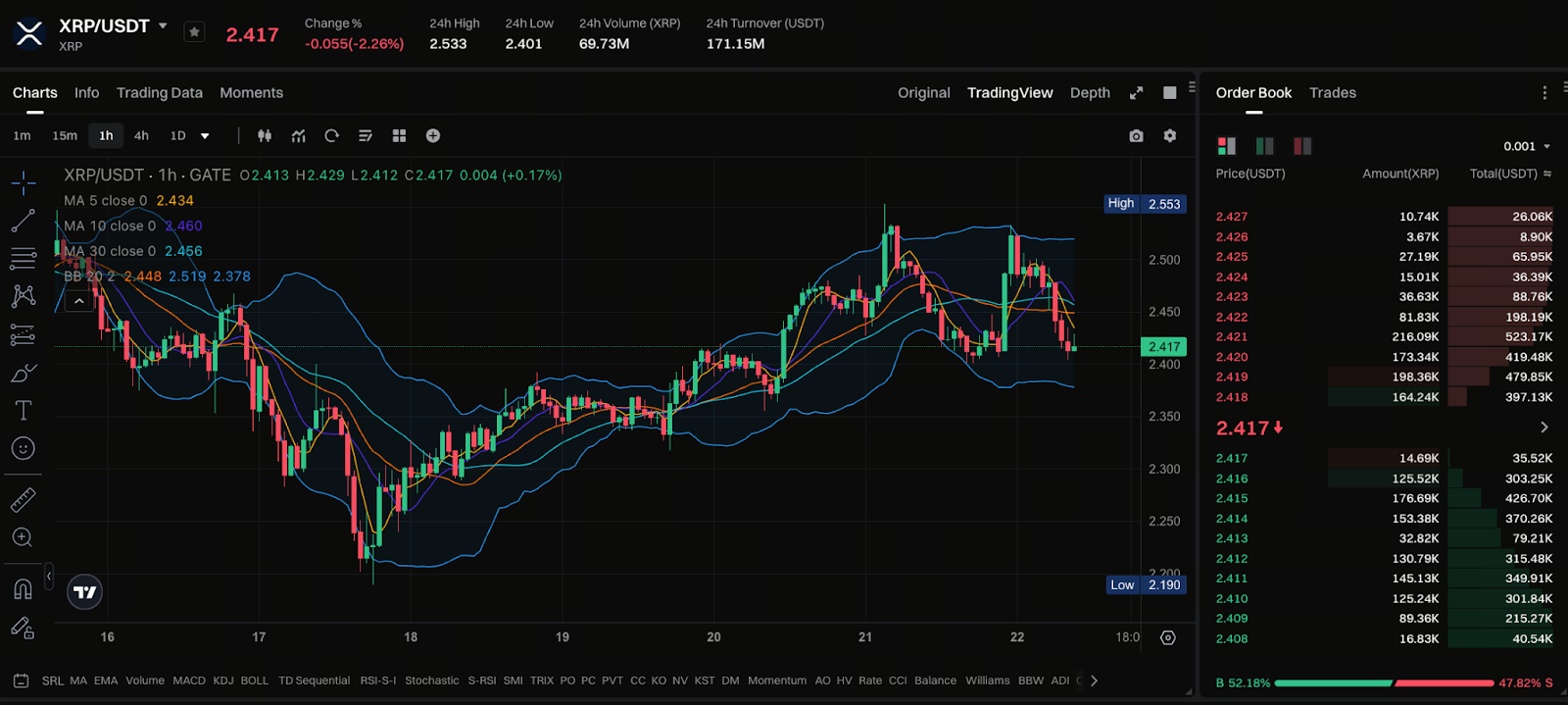Expand more timeframes dropdown arrow after 1D
This screenshot has height=705, width=1568.
coord(205,136)
